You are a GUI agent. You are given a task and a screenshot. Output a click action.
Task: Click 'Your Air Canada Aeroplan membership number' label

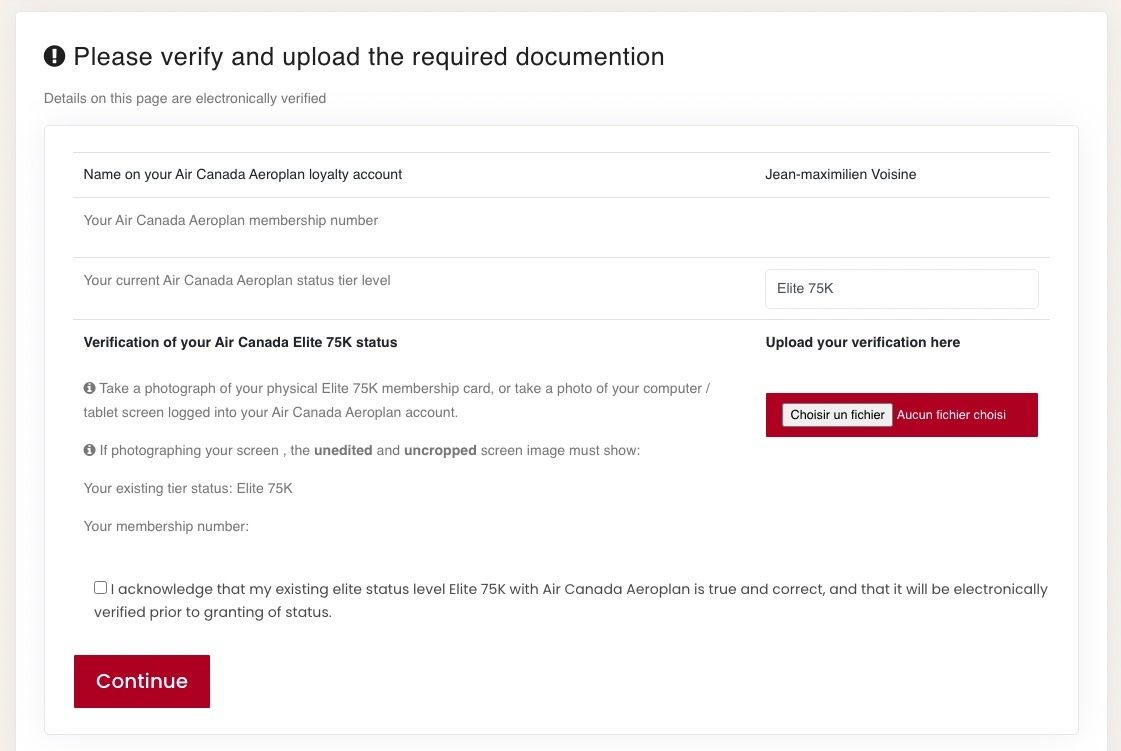click(231, 221)
